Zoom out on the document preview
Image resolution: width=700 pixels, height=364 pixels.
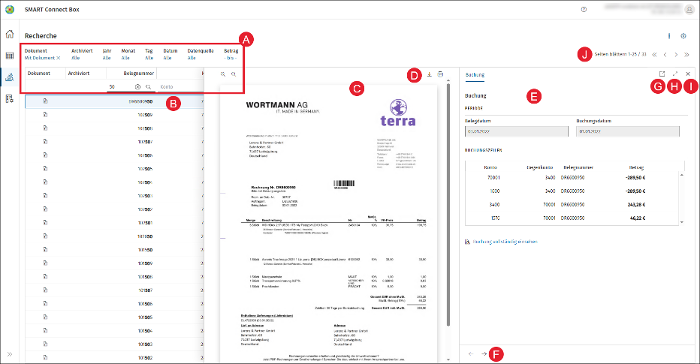click(x=233, y=75)
